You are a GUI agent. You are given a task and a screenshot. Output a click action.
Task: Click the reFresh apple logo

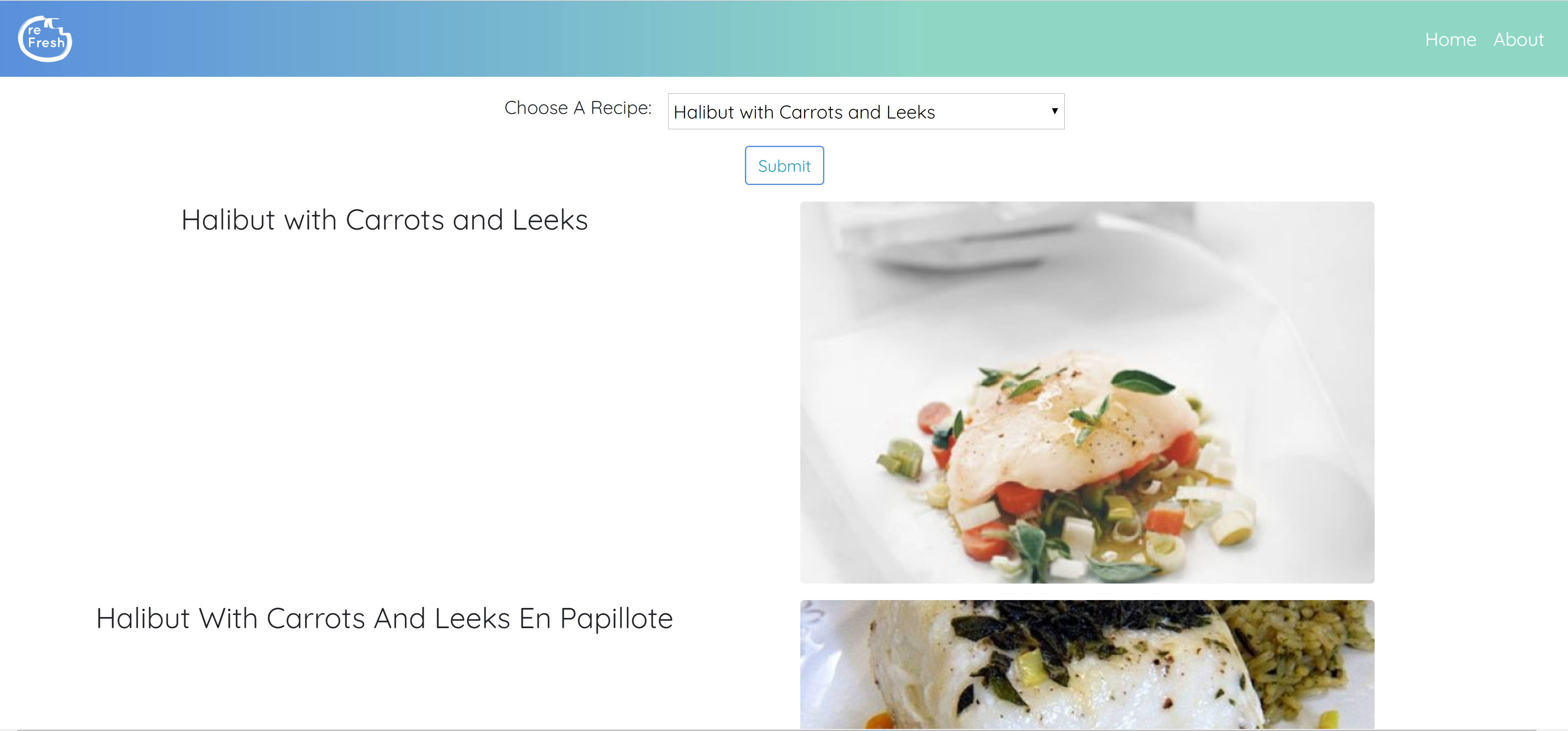(45, 39)
